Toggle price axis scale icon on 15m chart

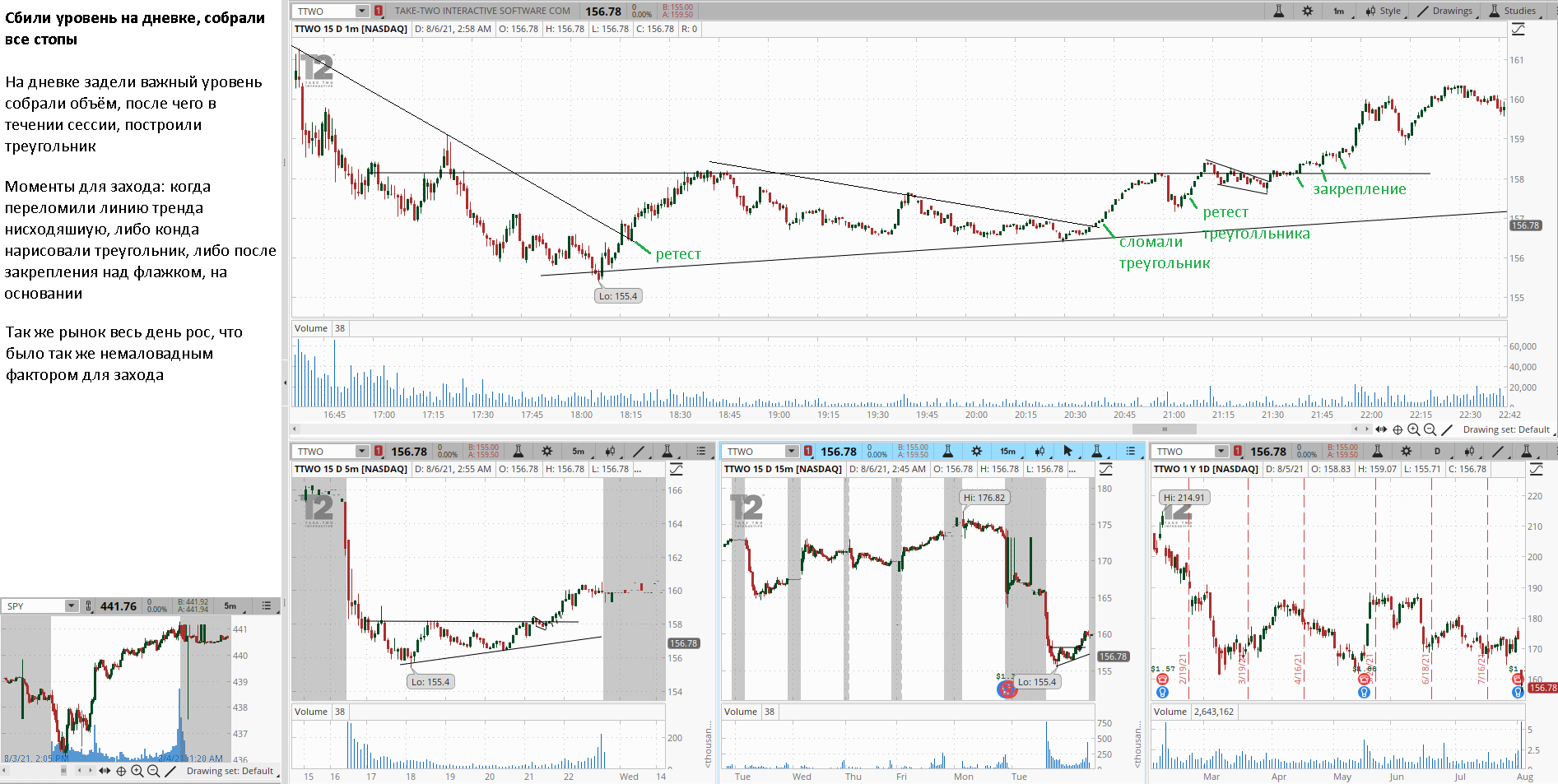[1106, 469]
